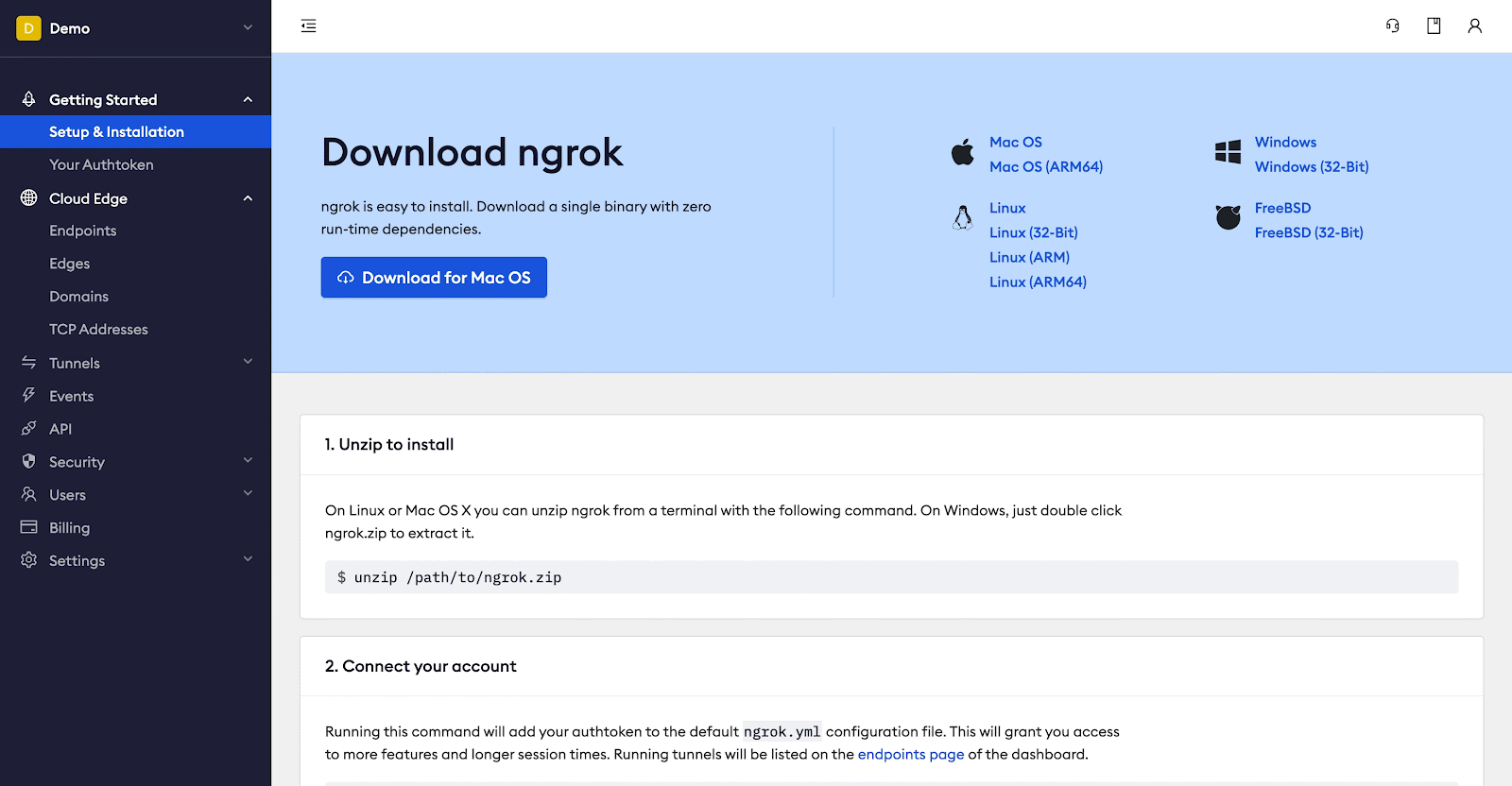The height and width of the screenshot is (786, 1512).
Task: Open the Demo account dropdown
Action: 248,28
